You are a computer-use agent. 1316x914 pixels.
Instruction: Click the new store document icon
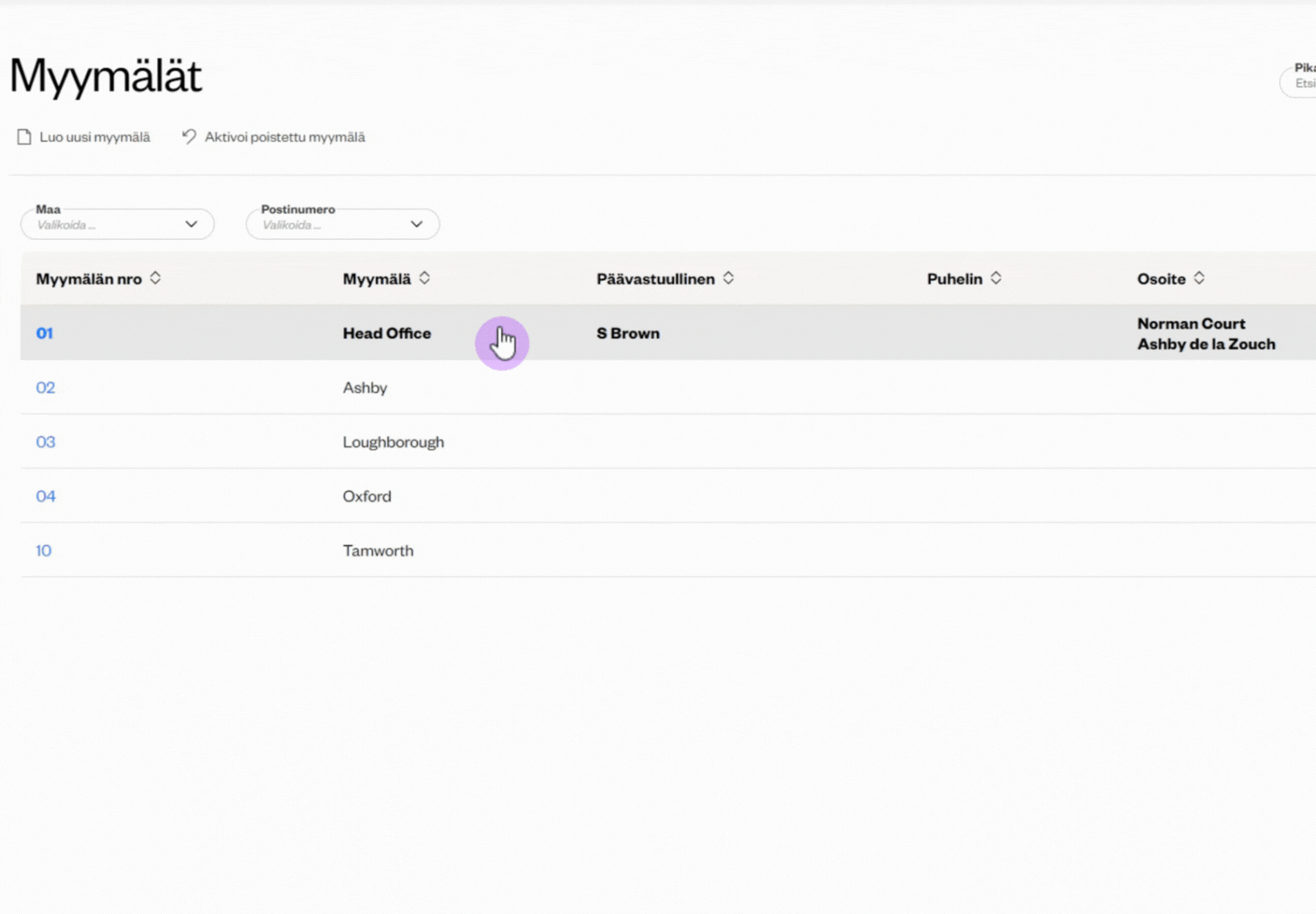pos(24,137)
